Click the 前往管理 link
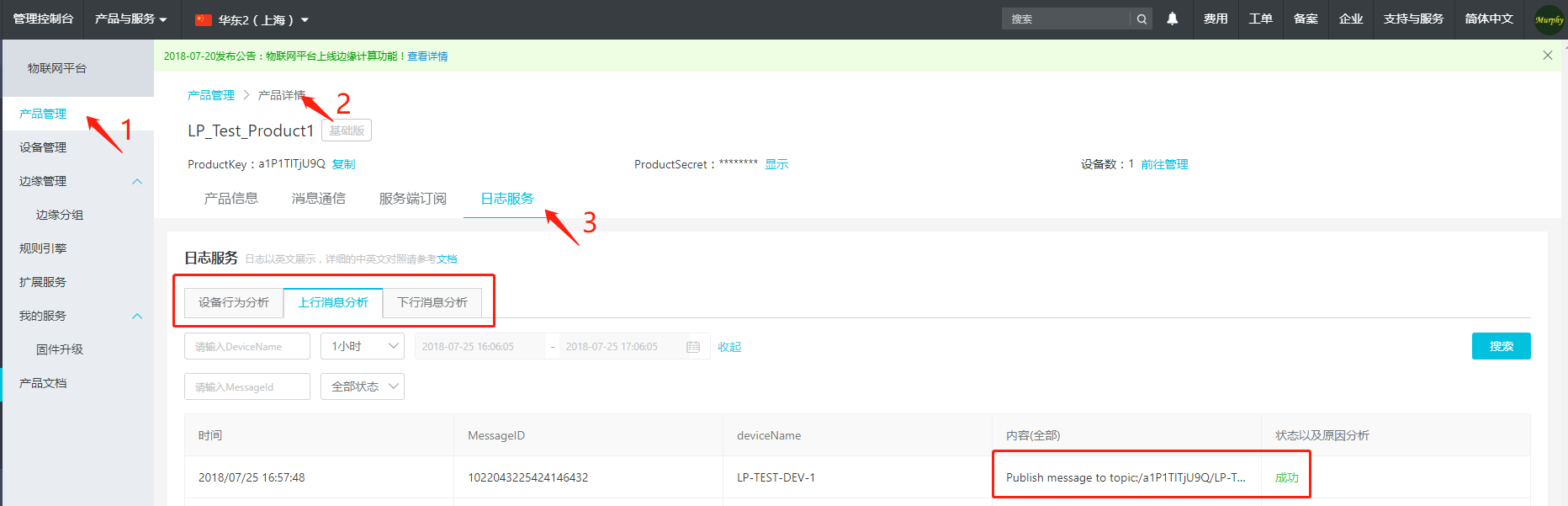This screenshot has width=1568, height=506. click(x=1163, y=164)
